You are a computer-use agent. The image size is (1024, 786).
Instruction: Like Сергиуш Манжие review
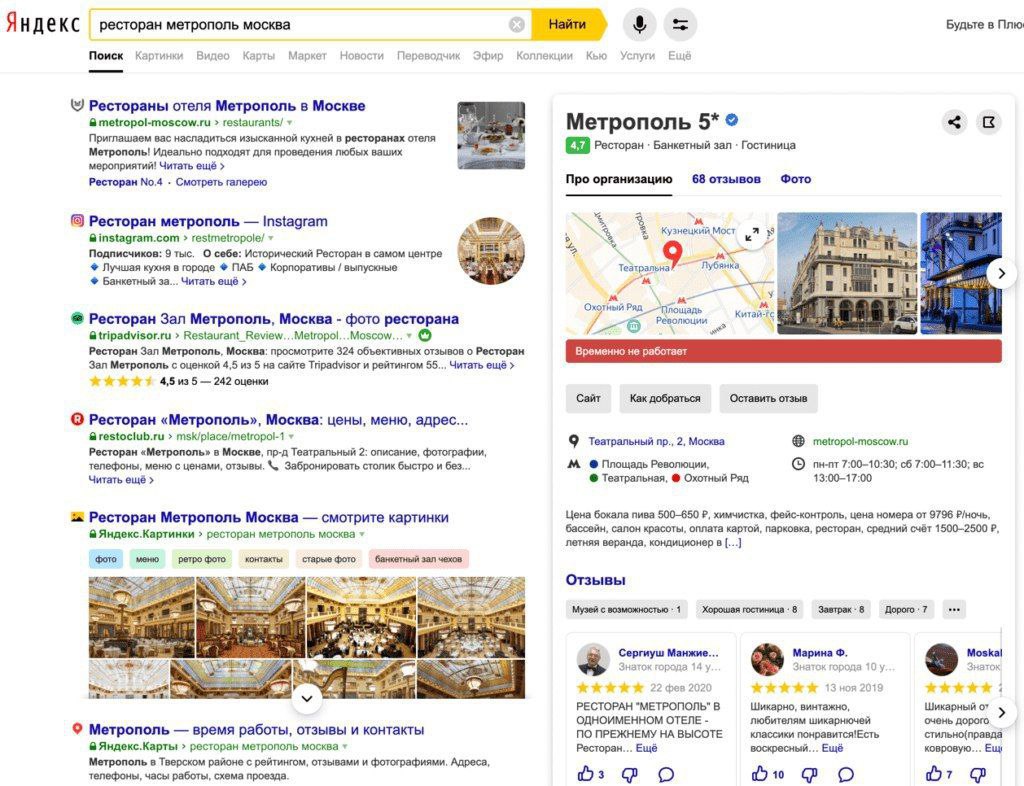coord(585,774)
